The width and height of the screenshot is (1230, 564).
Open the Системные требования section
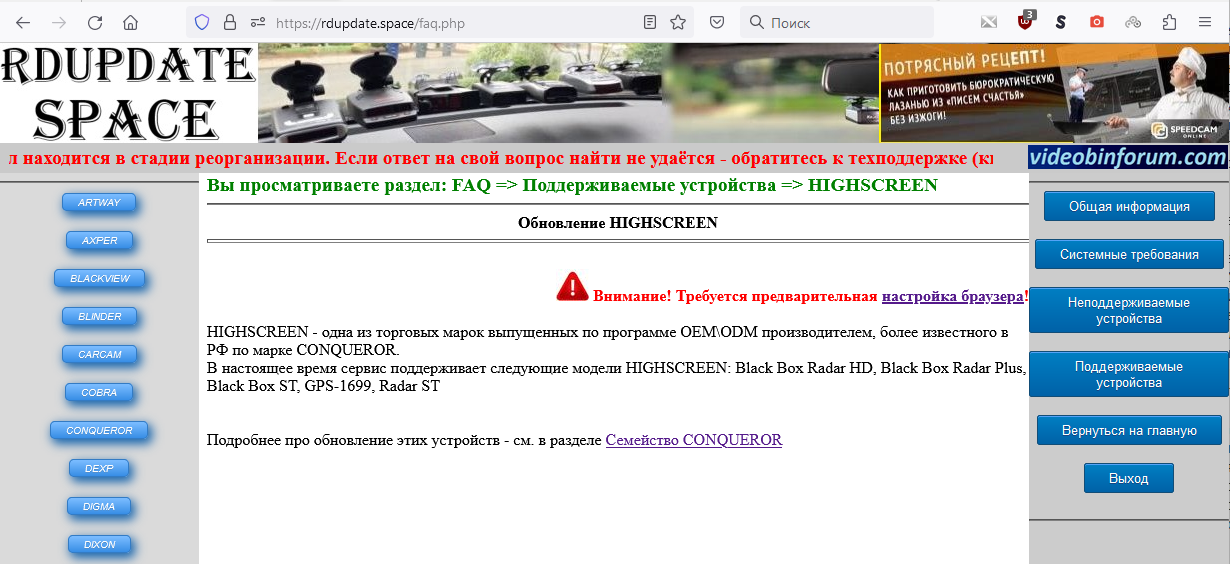(x=1129, y=255)
